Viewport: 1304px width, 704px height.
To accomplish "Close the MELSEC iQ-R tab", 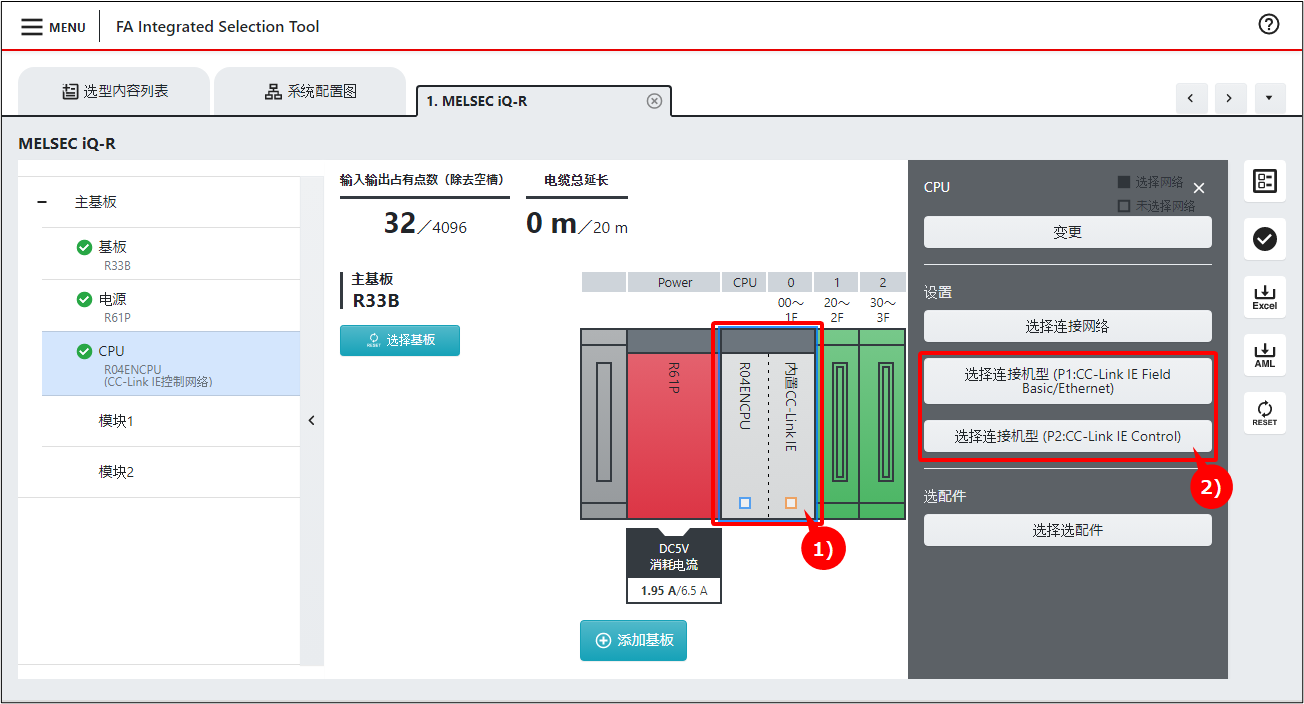I will 654,101.
